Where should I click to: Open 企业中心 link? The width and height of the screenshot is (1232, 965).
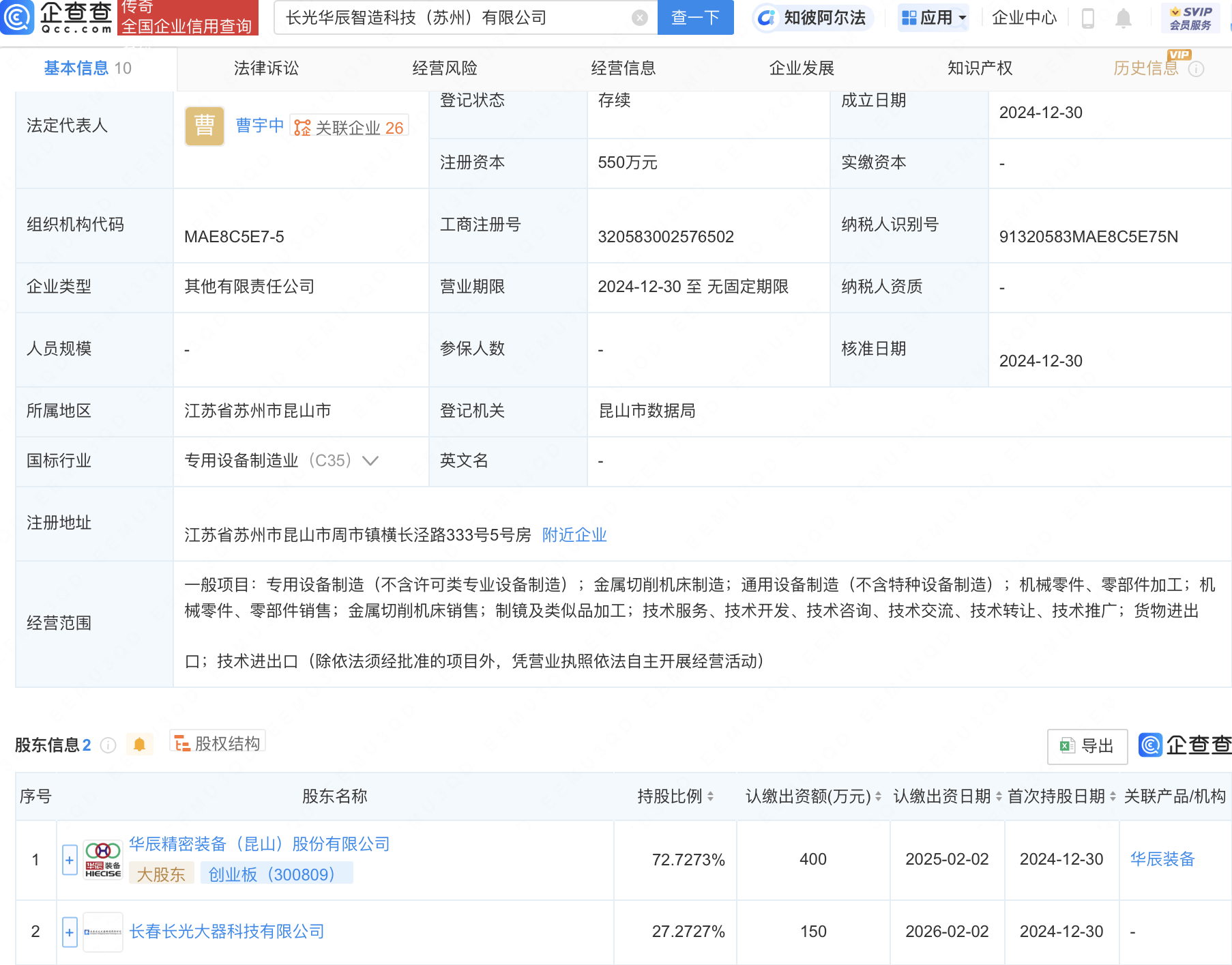click(x=1024, y=18)
